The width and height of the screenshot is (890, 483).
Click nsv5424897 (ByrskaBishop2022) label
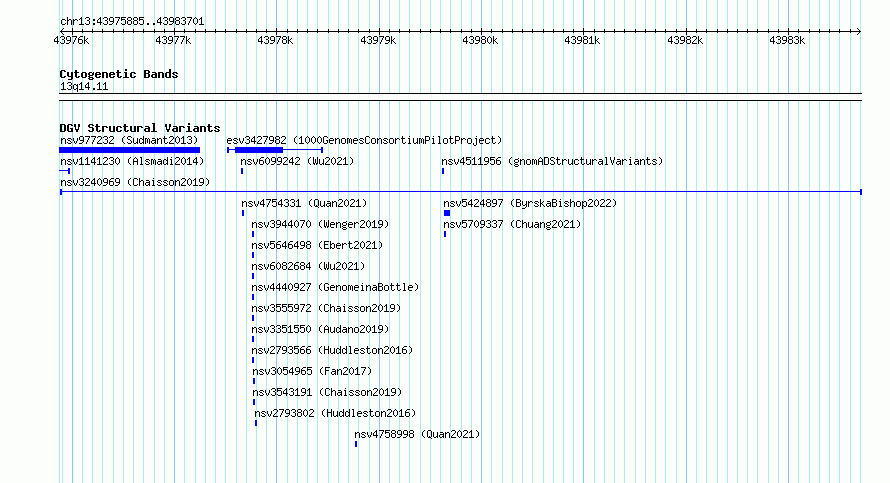click(530, 203)
